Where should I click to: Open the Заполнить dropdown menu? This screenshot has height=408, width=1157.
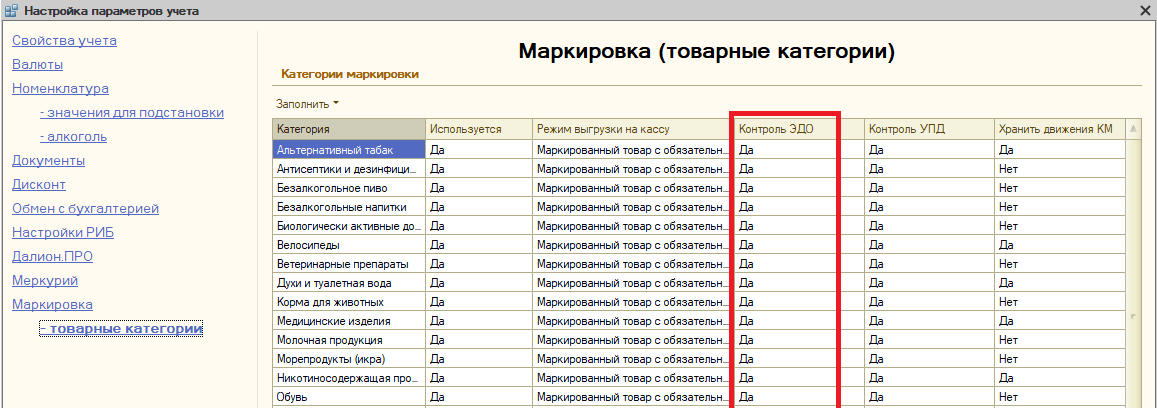307,103
